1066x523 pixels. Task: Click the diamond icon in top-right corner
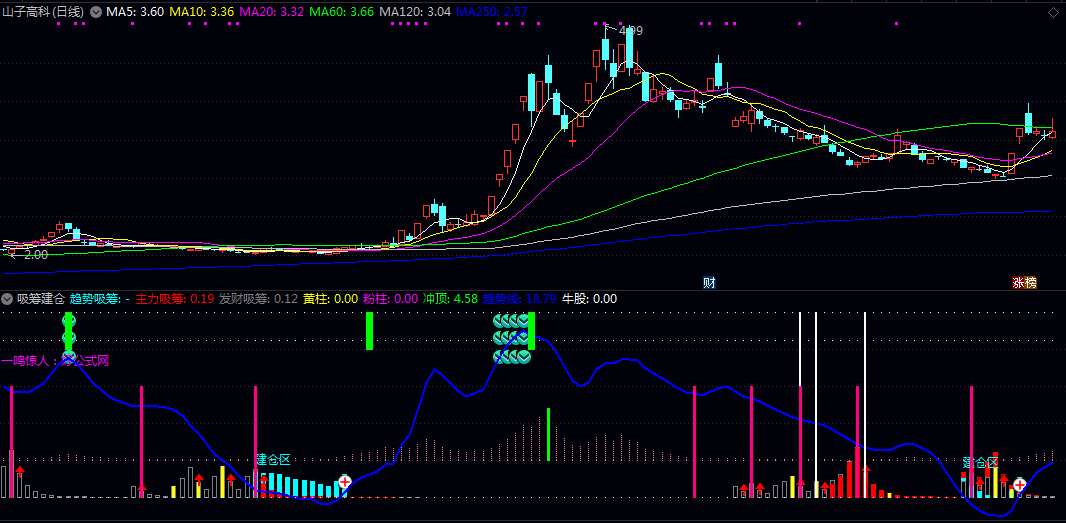[x=1056, y=12]
